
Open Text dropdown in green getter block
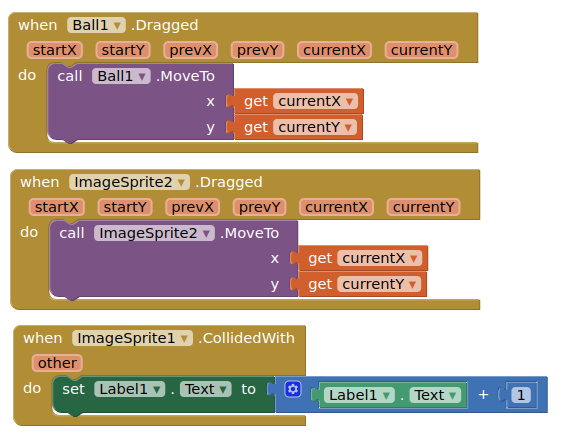[x=435, y=395]
